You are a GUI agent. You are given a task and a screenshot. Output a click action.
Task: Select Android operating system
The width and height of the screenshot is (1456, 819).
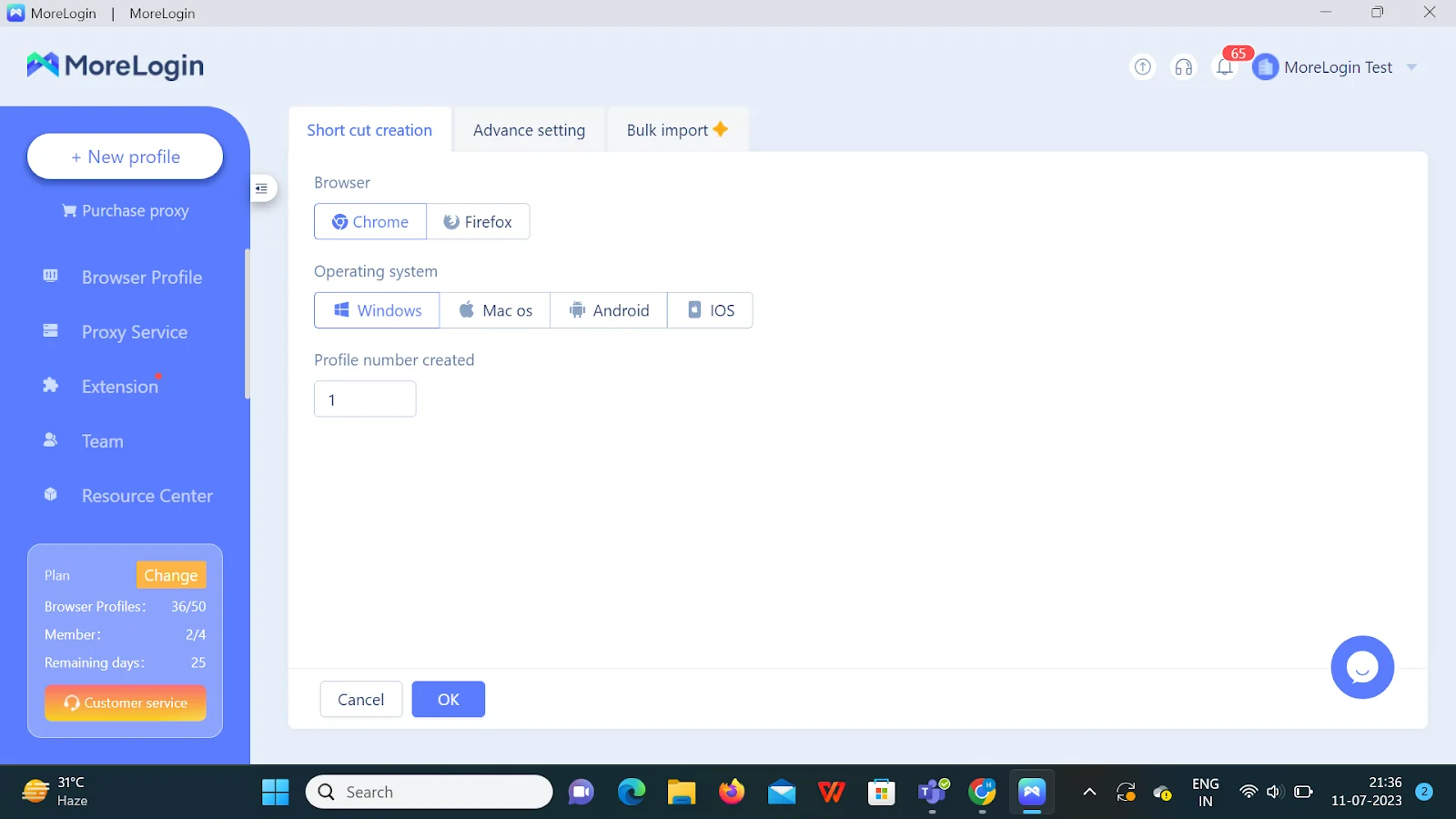point(609,310)
